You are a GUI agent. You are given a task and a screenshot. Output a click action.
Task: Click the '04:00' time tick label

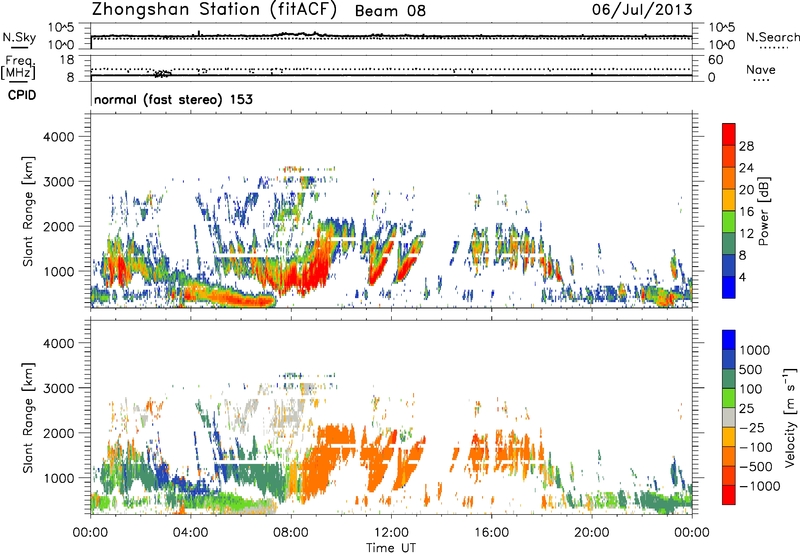191,533
